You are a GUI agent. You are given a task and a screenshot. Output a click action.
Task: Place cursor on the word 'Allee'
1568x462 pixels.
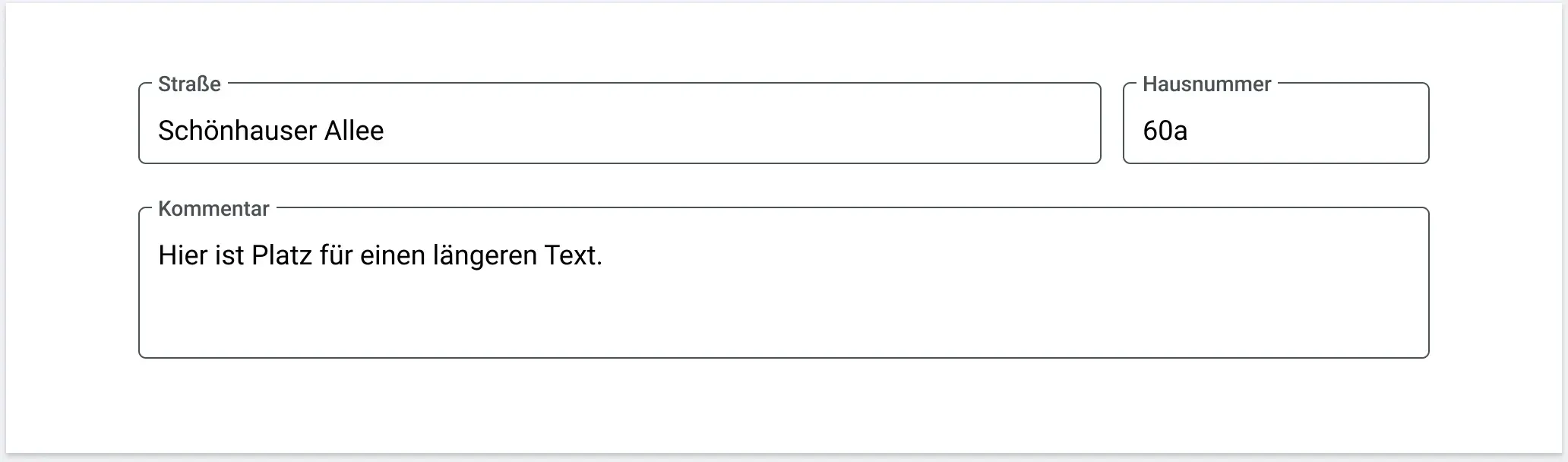tap(354, 131)
